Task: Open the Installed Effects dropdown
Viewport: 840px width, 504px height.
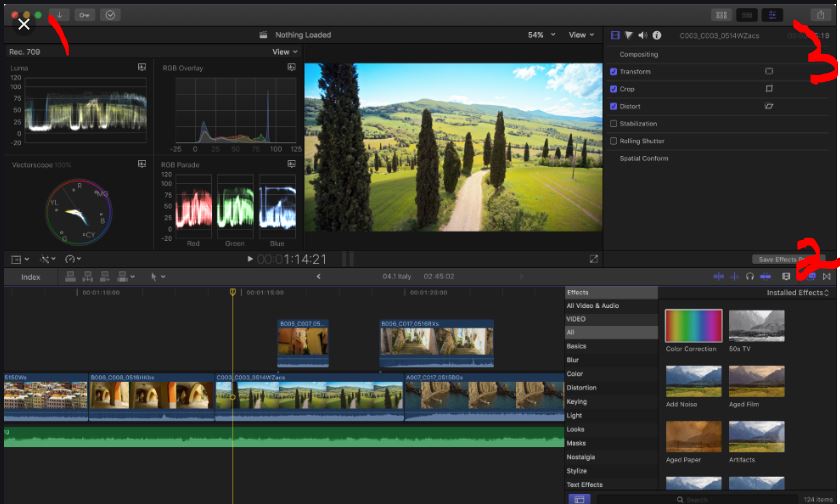Action: pyautogui.click(x=798, y=293)
